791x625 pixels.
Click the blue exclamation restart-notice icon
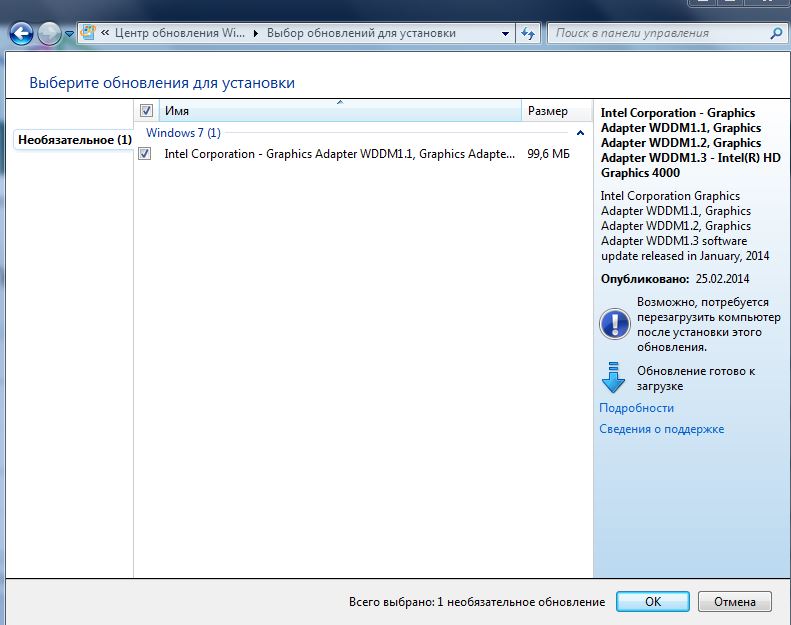pyautogui.click(x=614, y=324)
